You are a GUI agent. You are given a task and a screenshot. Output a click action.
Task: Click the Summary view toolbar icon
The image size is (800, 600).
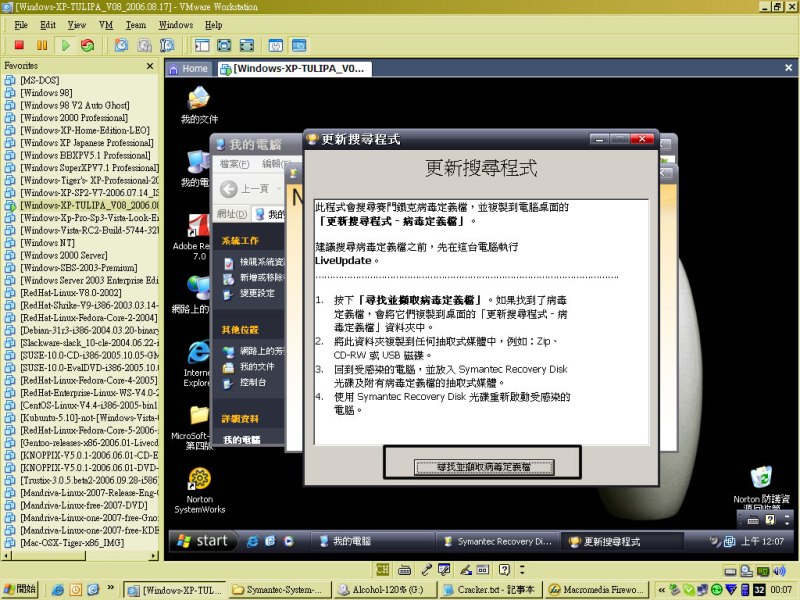pyautogui.click(x=276, y=45)
